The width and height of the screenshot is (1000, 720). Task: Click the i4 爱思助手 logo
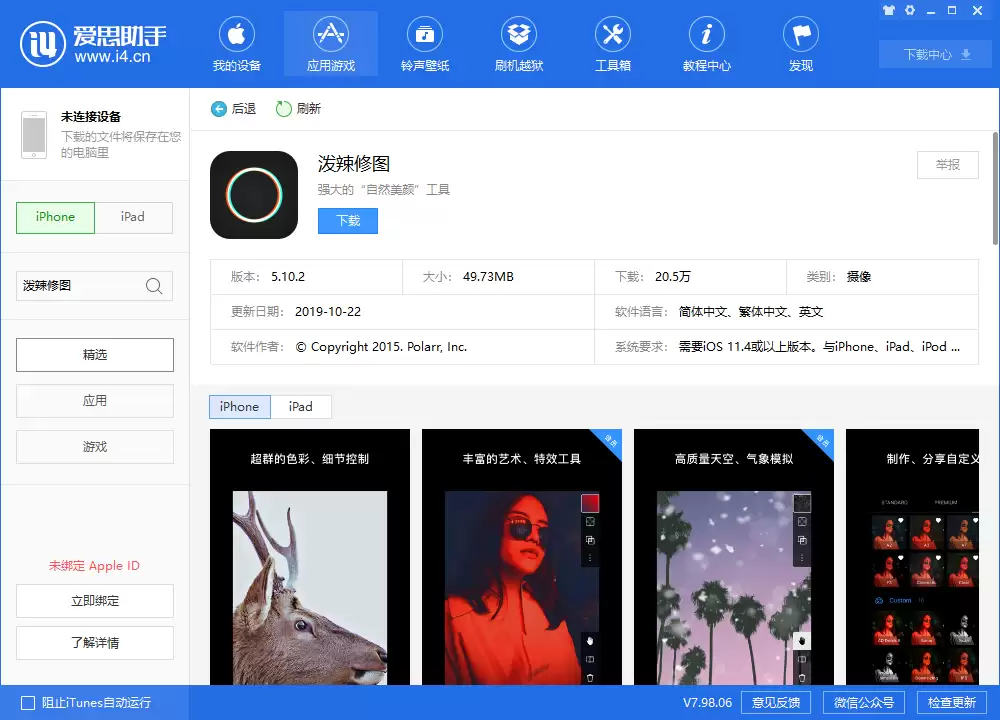pos(94,44)
